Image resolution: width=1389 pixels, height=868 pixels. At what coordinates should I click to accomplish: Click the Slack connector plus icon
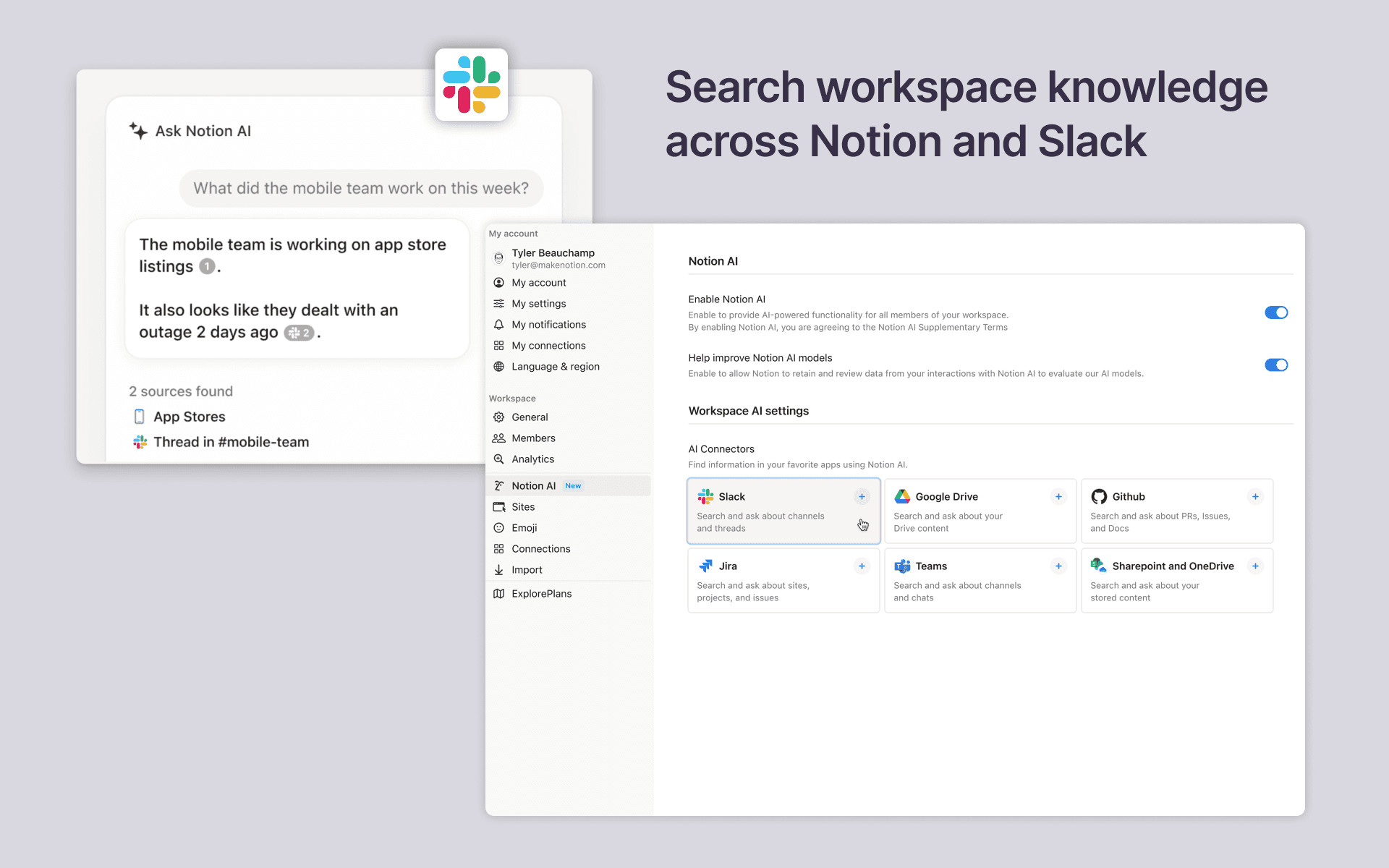click(862, 496)
